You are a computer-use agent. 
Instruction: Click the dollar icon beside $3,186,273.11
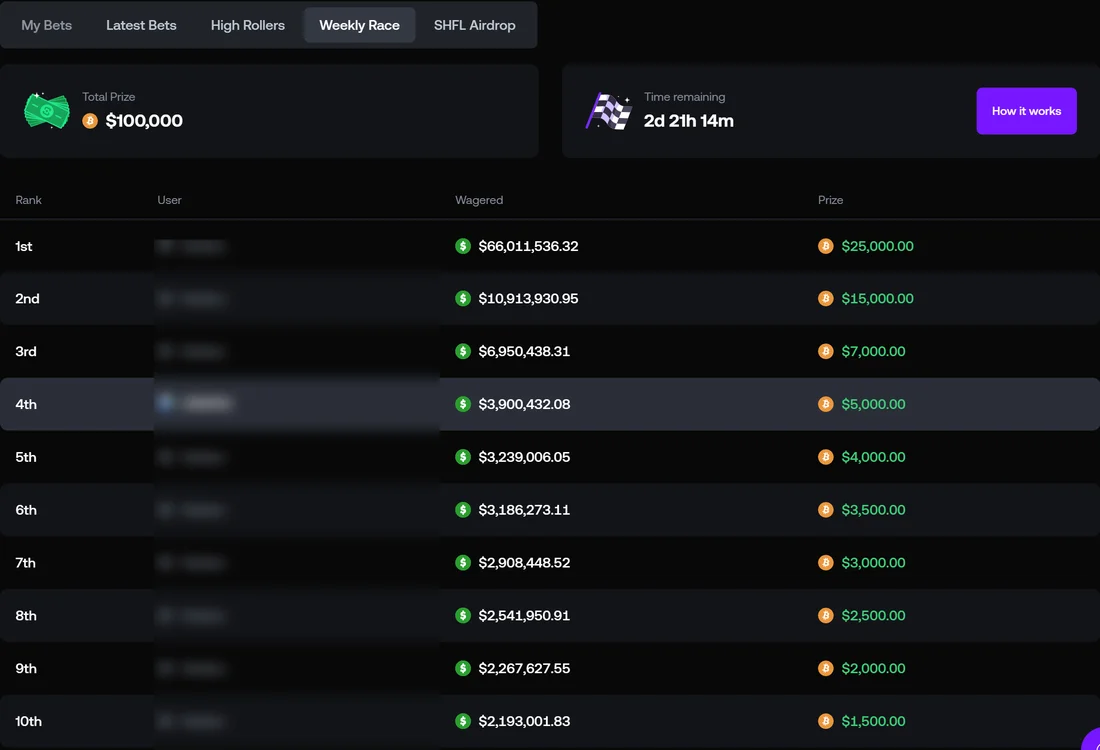[x=463, y=510]
